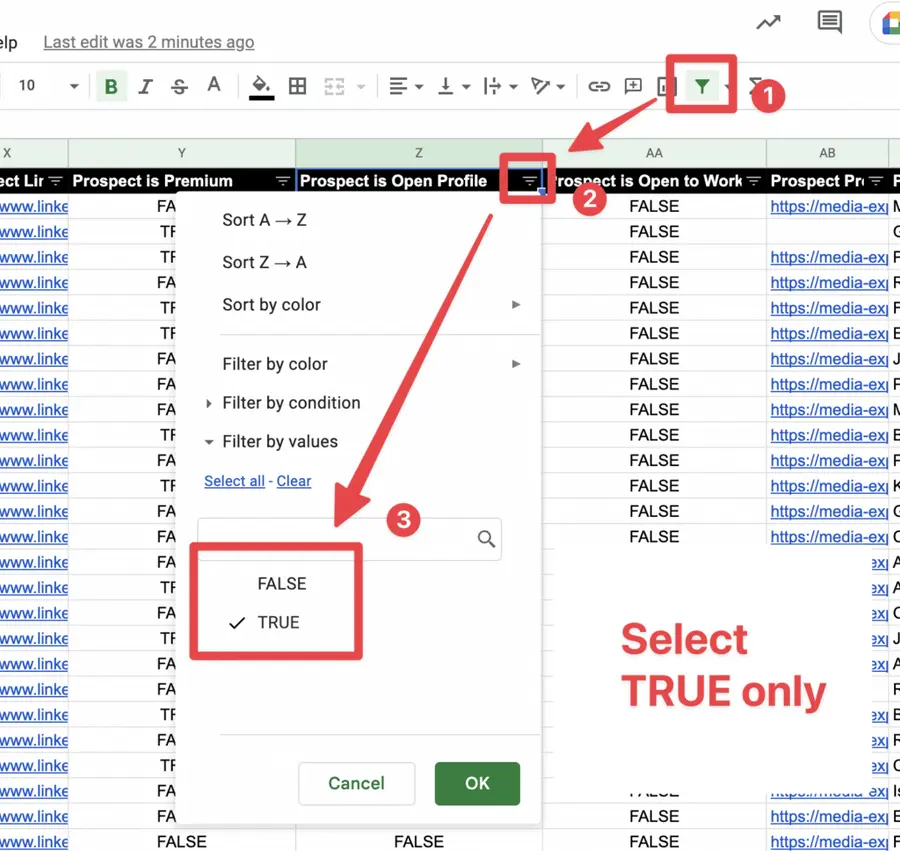Viewport: 900px width, 851px height.
Task: Click the Clear link in the filter menu
Action: (293, 481)
